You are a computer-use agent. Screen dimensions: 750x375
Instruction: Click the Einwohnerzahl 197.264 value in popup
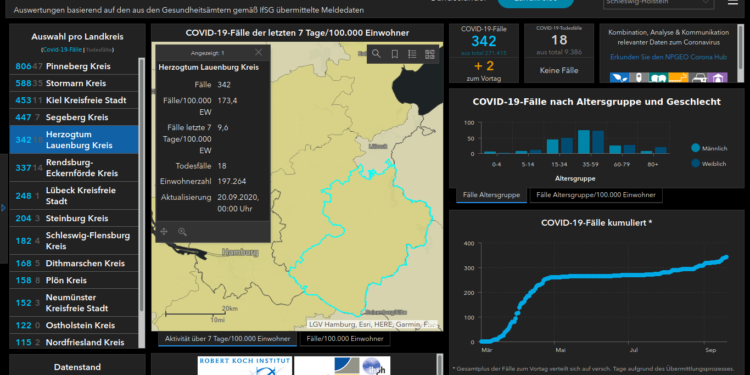click(232, 181)
